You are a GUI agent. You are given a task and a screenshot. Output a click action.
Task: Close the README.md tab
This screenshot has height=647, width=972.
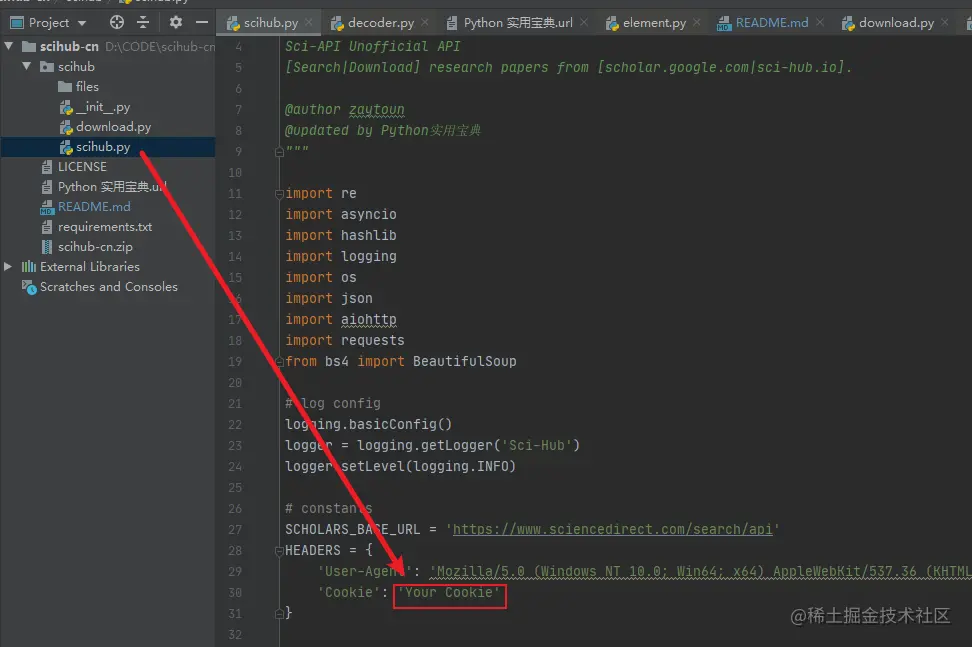pyautogui.click(x=820, y=22)
